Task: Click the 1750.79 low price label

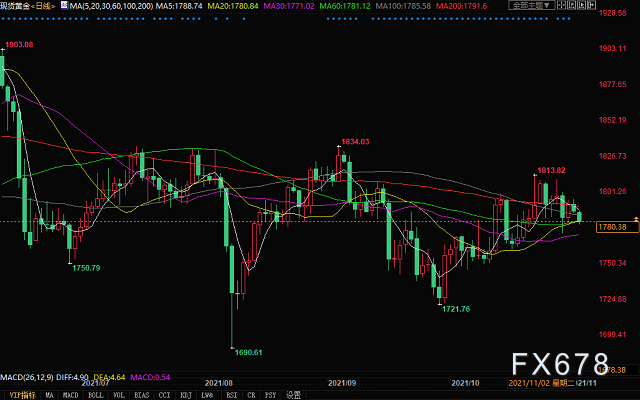Action: click(x=86, y=268)
